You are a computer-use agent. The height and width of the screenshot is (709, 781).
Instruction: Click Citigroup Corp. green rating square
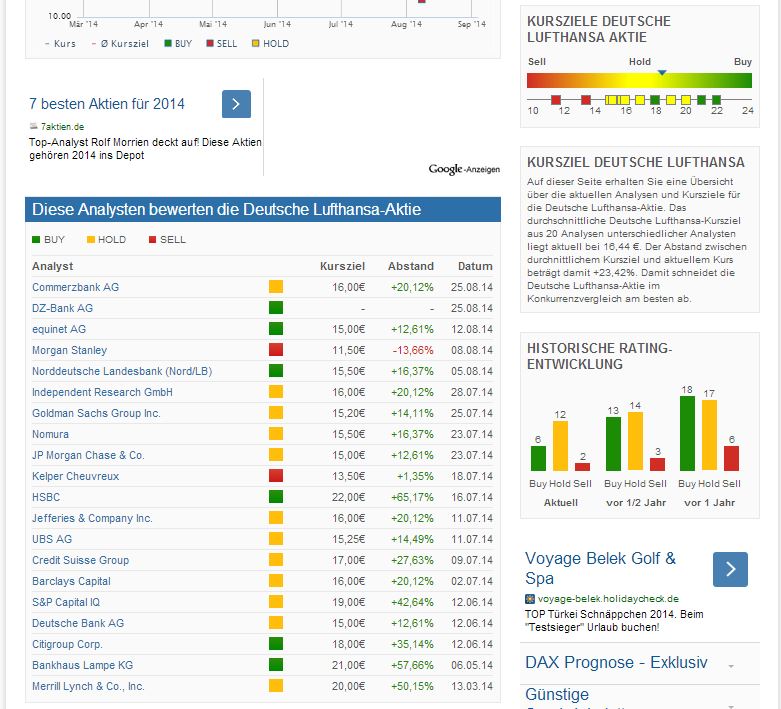point(275,643)
